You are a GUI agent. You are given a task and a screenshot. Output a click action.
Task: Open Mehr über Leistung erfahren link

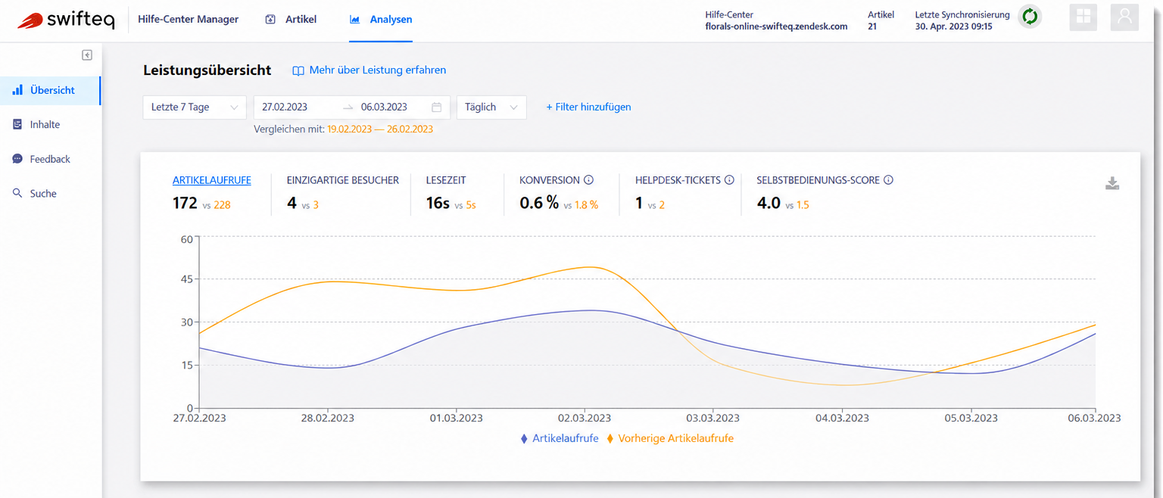378,71
